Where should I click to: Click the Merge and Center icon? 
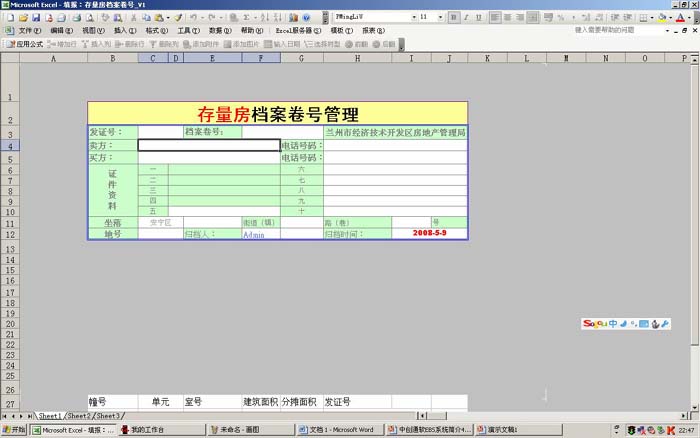533,18
